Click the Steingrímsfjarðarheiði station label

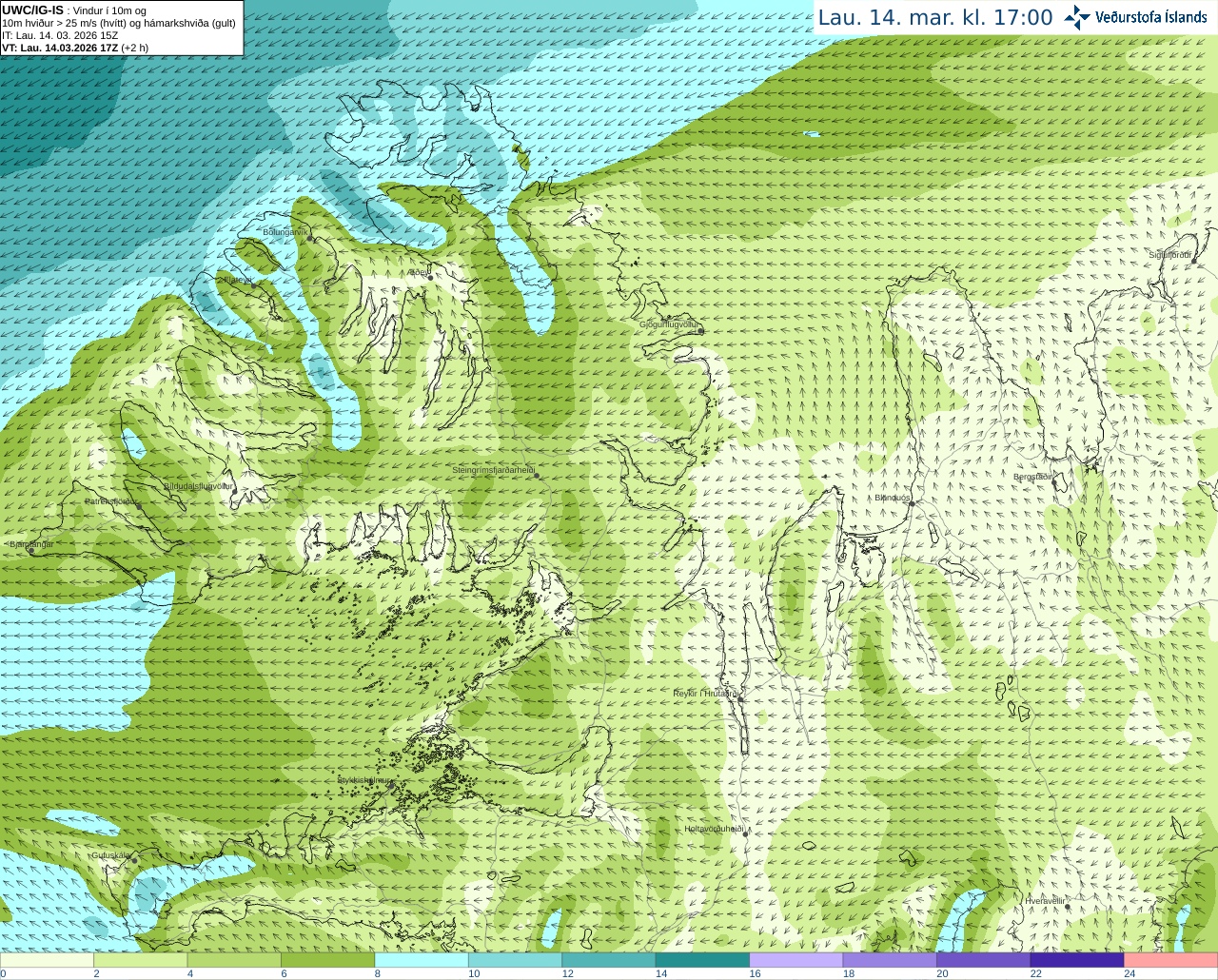(x=493, y=470)
